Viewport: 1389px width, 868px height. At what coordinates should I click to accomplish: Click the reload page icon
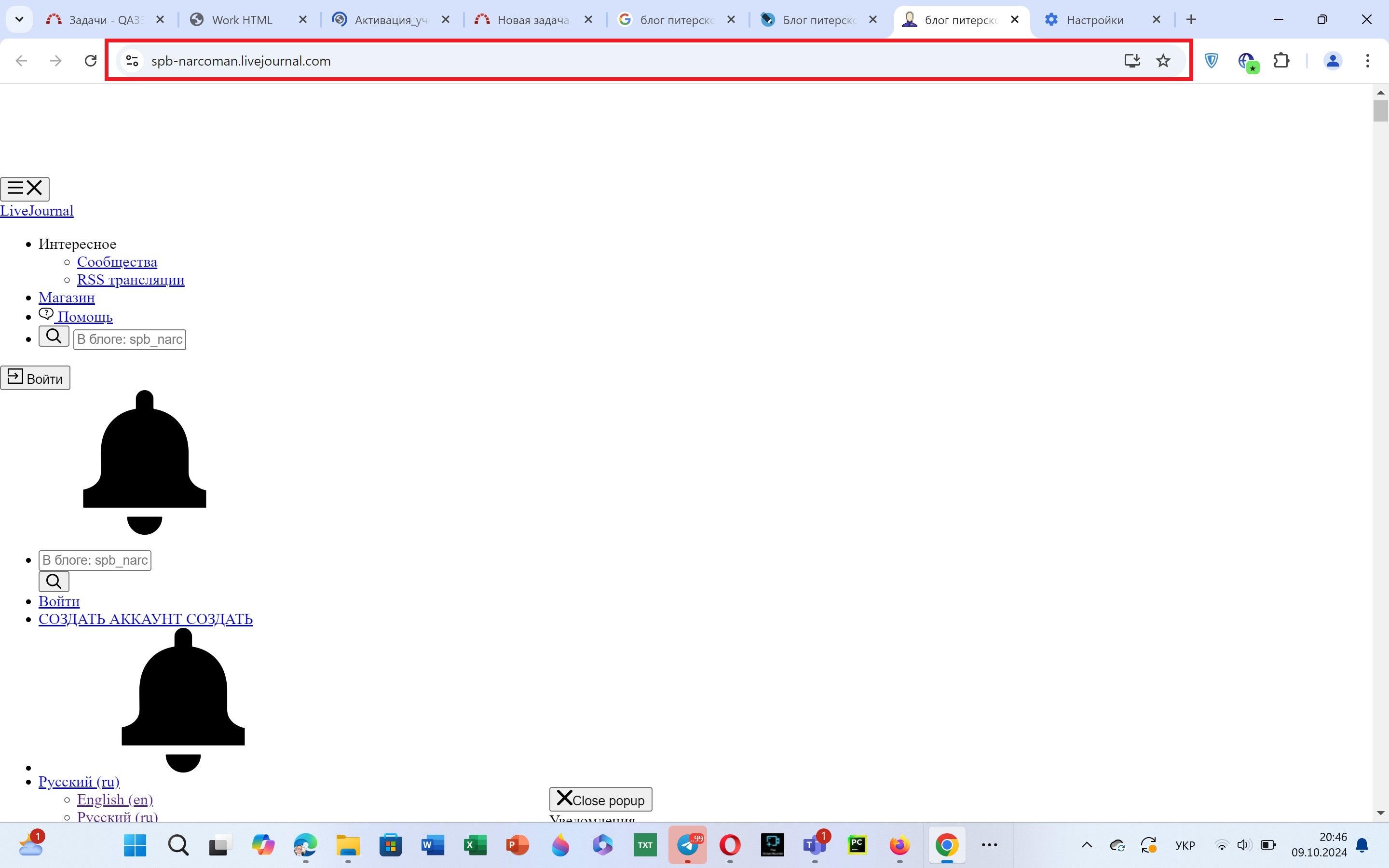point(90,61)
